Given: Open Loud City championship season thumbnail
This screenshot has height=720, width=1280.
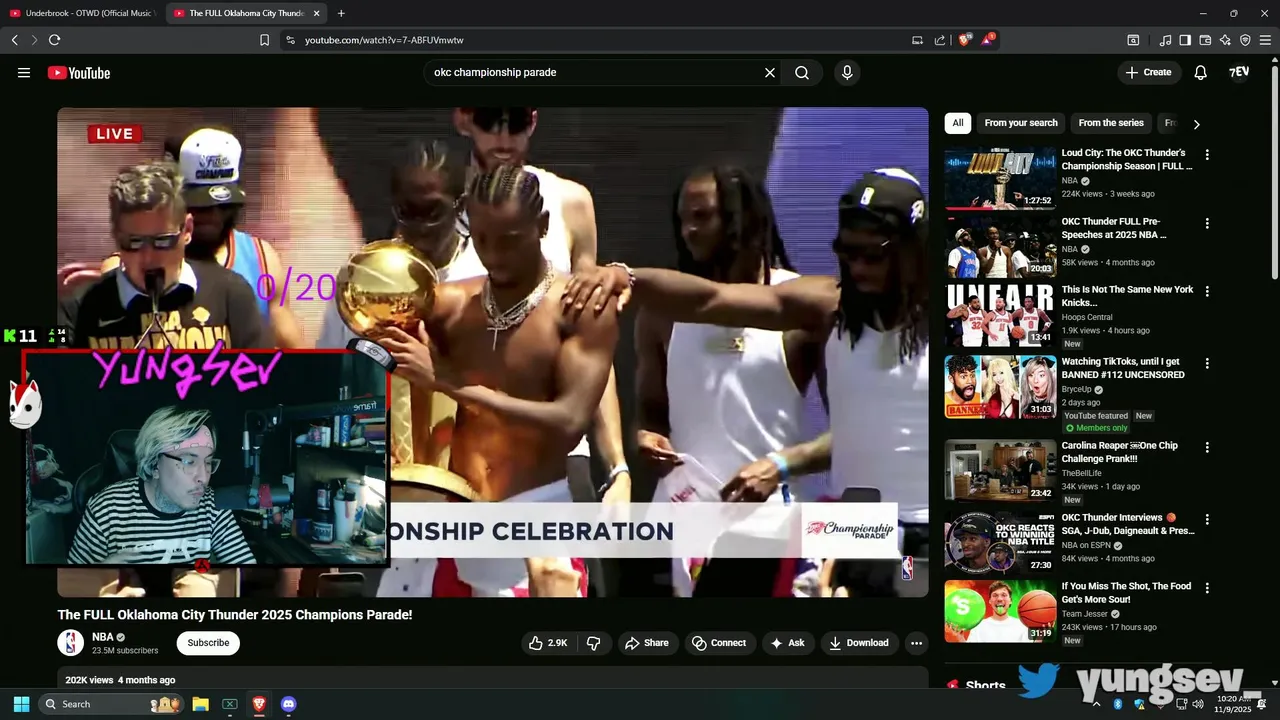Looking at the screenshot, I should pyautogui.click(x=1000, y=179).
